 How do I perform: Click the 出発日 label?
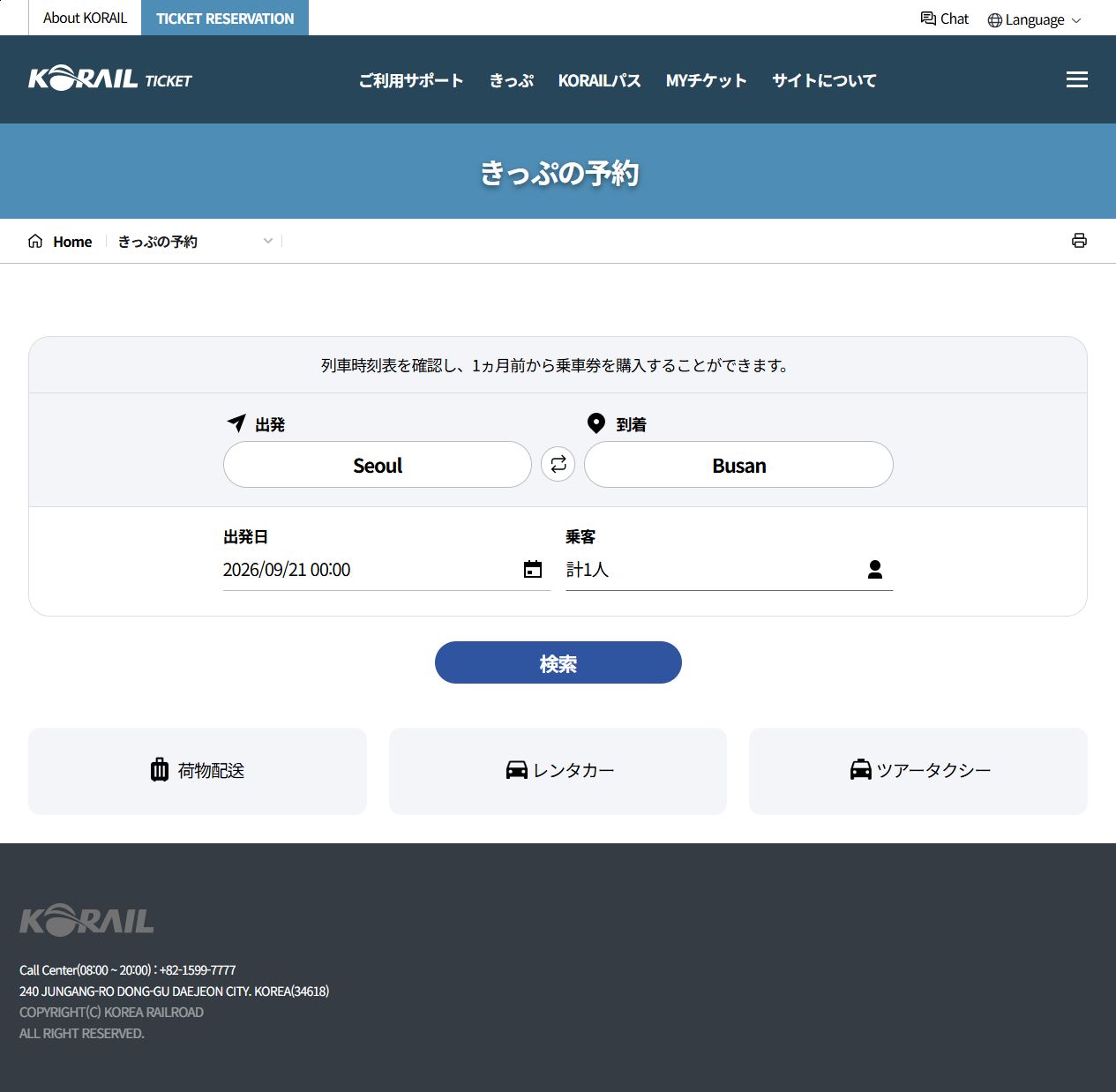click(x=245, y=536)
